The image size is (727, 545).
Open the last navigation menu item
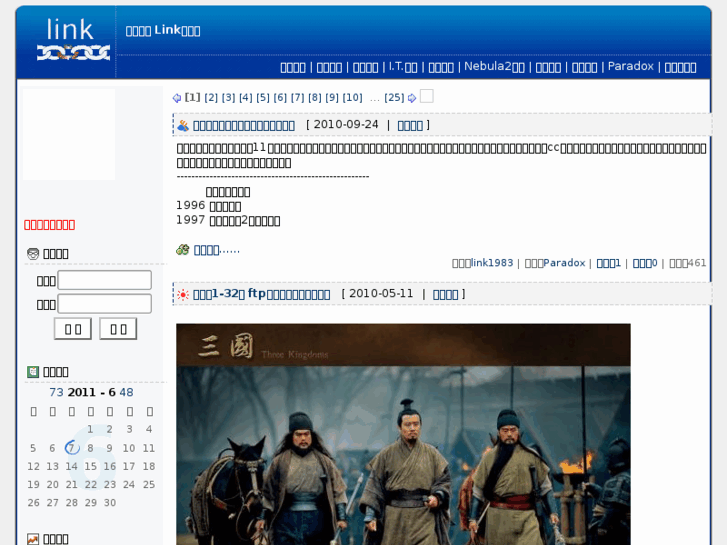point(681,67)
